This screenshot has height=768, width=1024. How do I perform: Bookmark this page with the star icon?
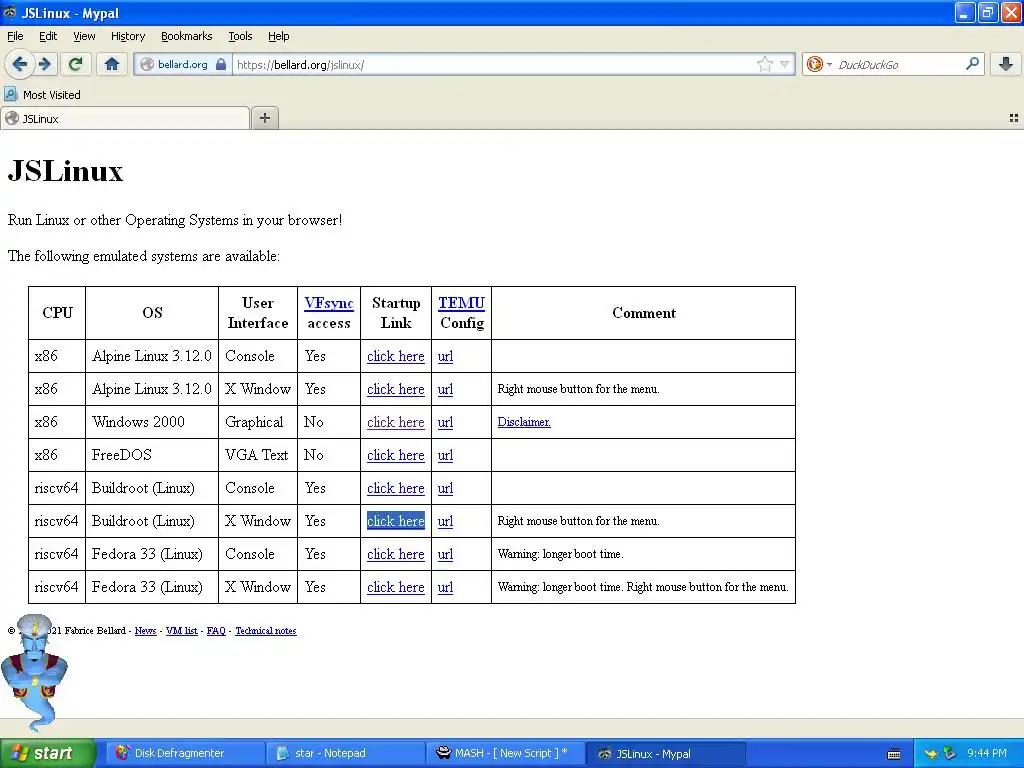coord(765,64)
